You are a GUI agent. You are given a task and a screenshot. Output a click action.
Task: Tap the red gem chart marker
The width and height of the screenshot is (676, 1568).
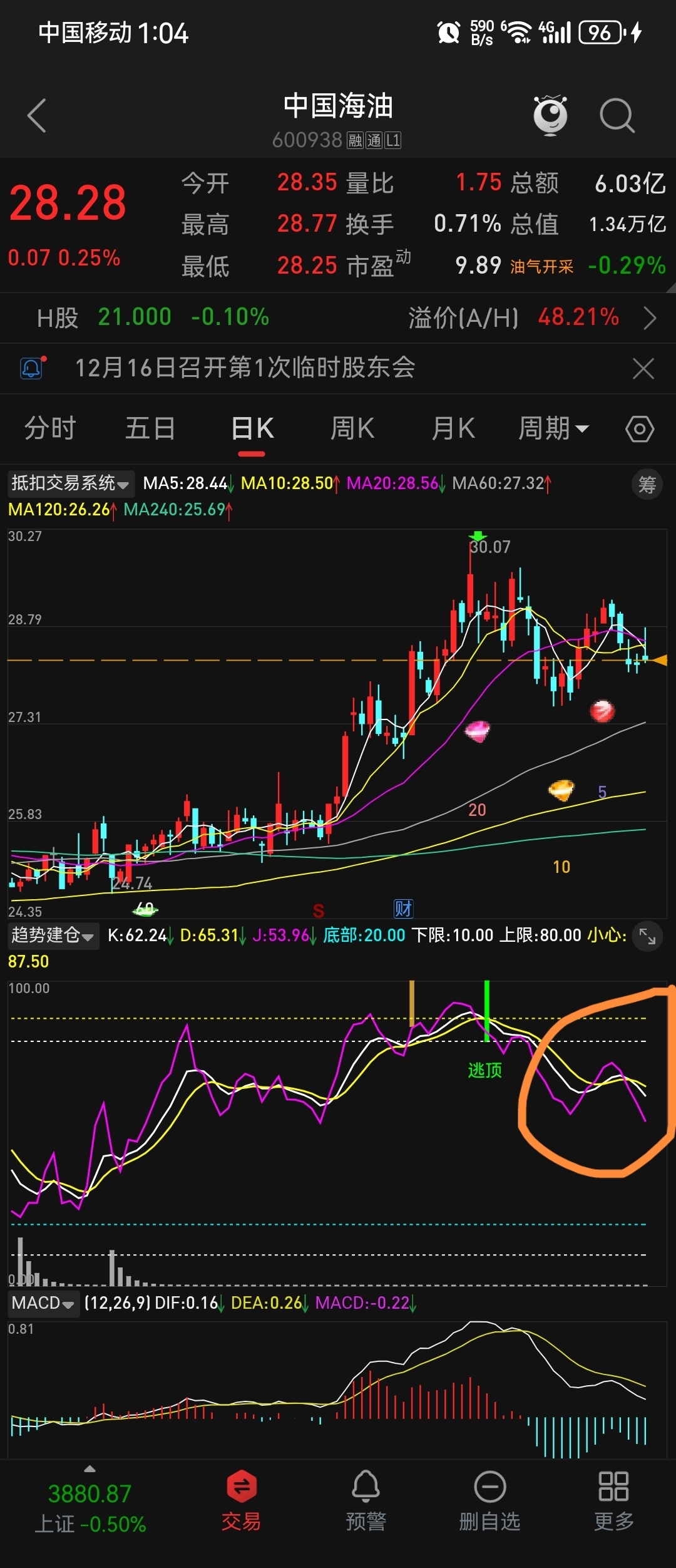point(602,711)
